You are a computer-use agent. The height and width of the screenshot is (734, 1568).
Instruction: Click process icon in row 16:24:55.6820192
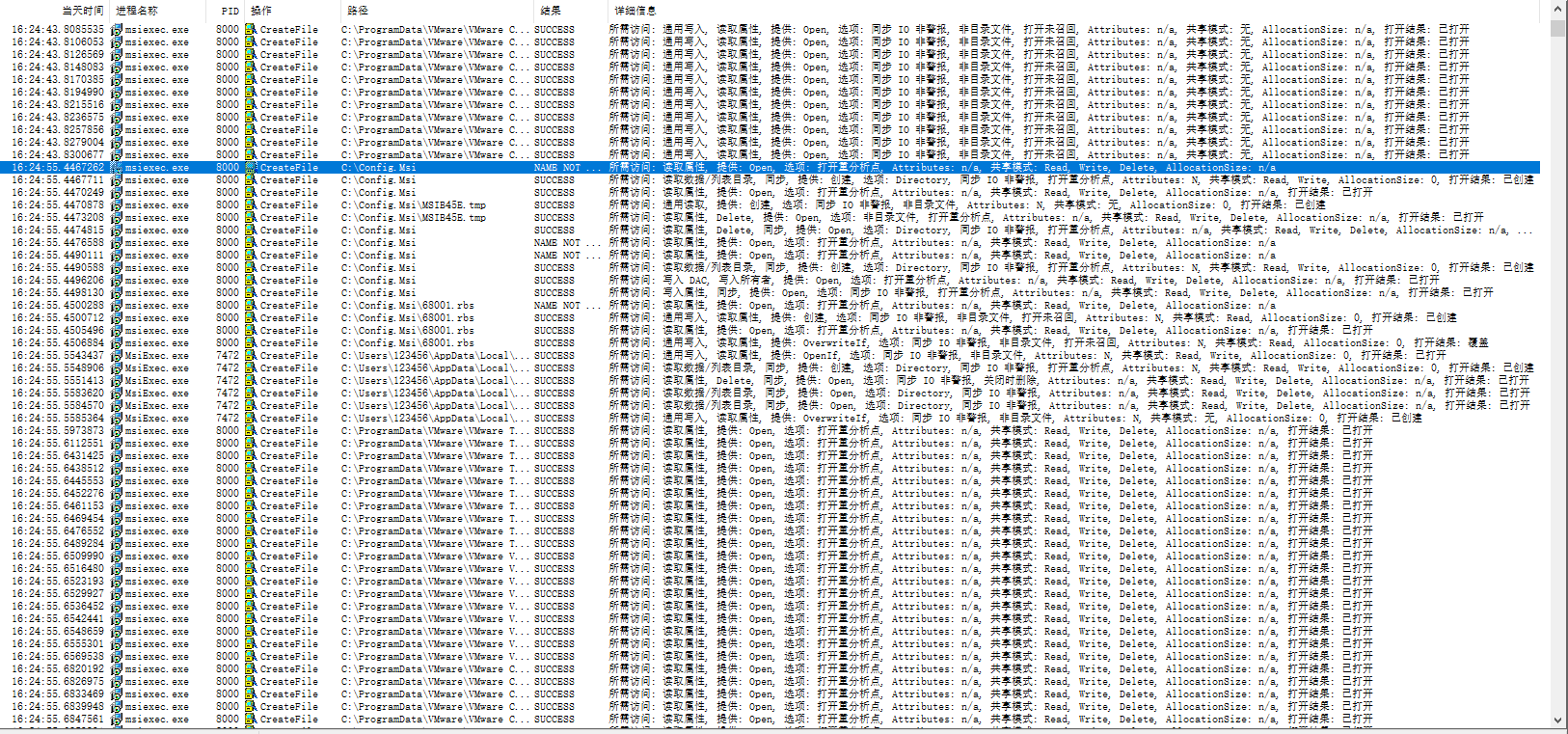point(117,668)
